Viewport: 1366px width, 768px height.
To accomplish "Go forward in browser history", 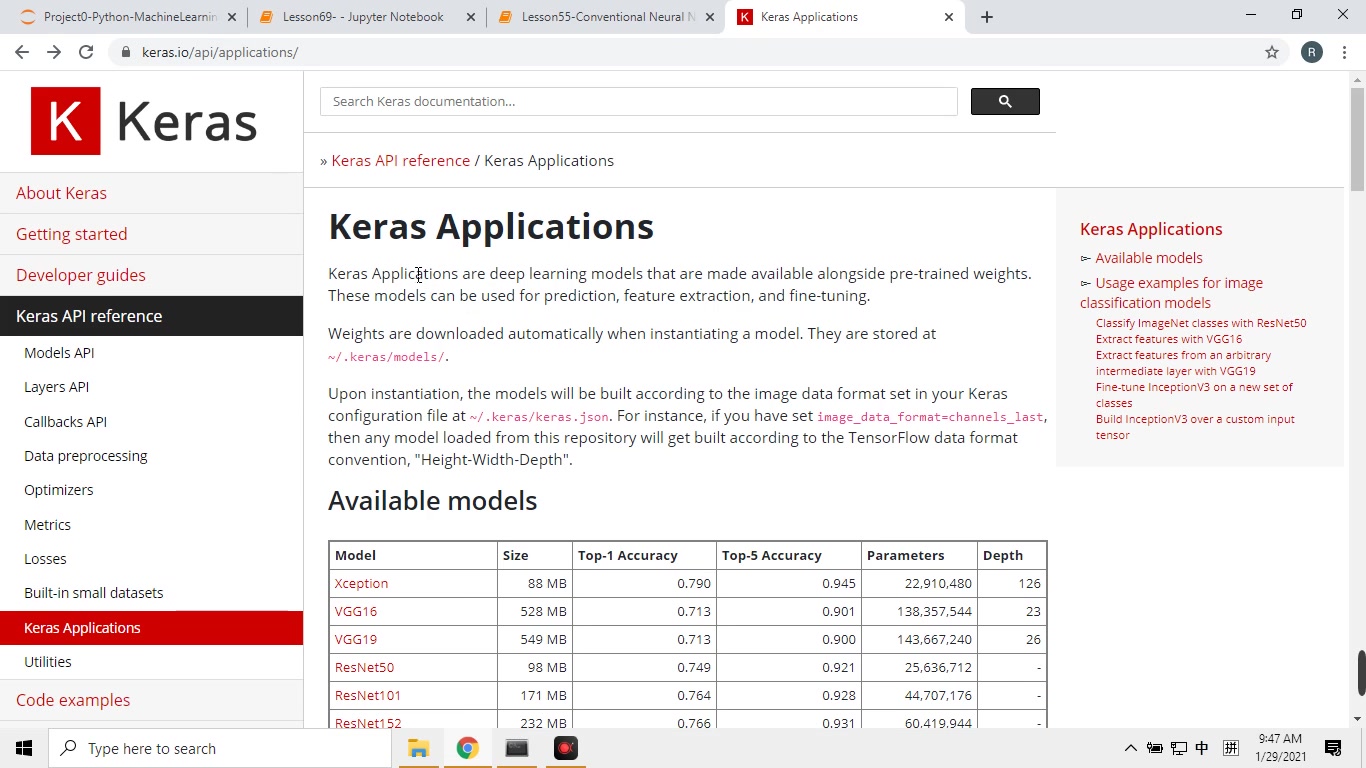I will click(54, 52).
